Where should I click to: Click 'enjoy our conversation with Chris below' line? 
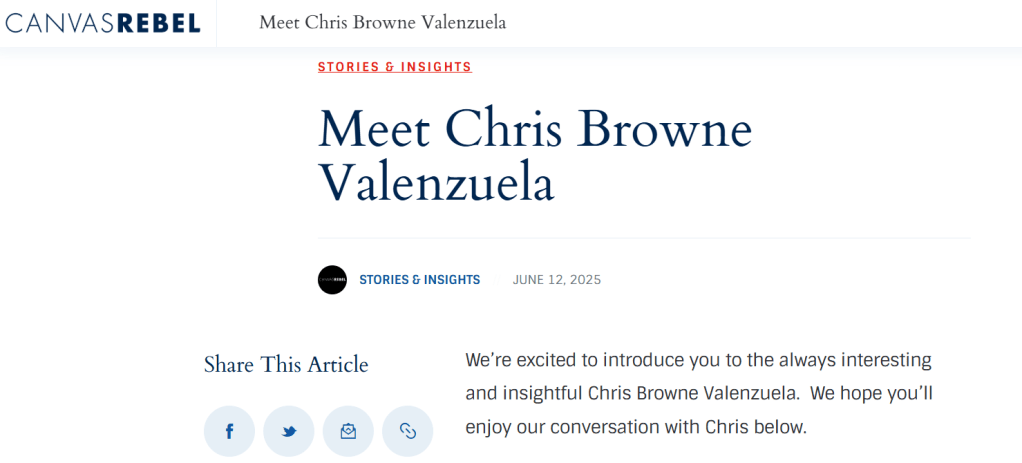tap(635, 427)
